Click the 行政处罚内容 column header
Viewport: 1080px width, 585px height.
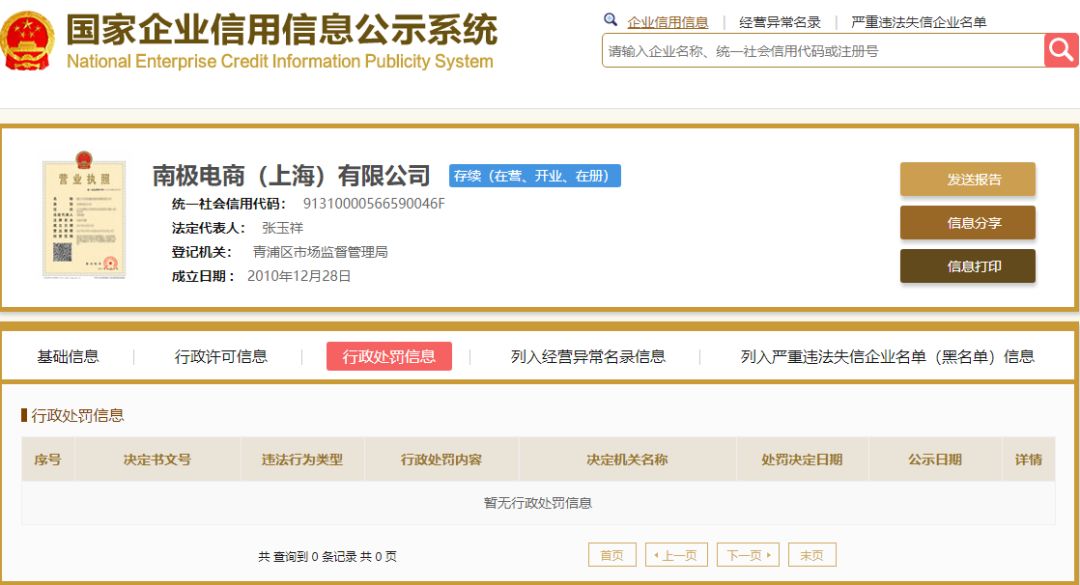pyautogui.click(x=442, y=460)
